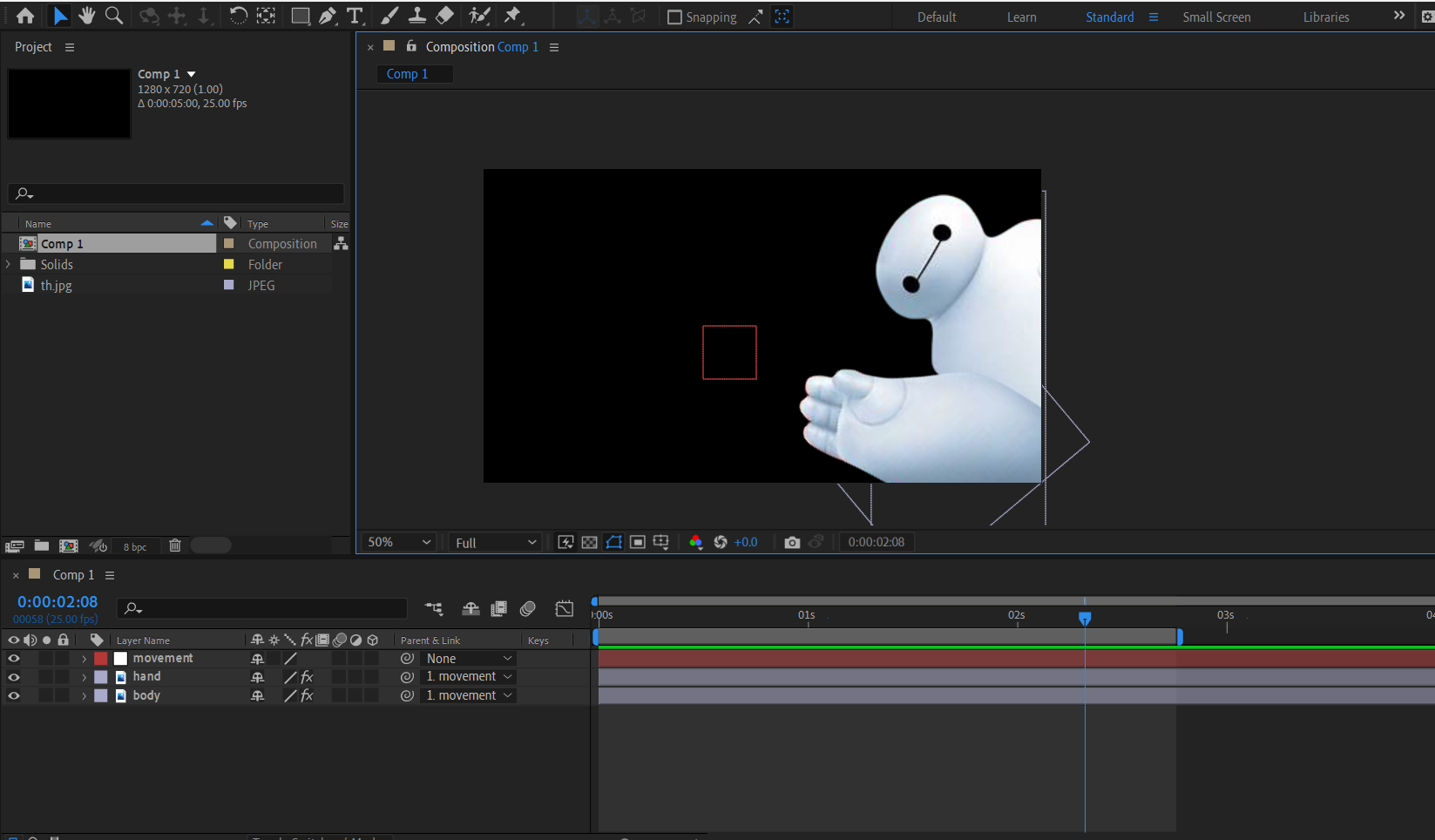Image resolution: width=1435 pixels, height=840 pixels.
Task: Open the Project panel menu
Action: [70, 47]
